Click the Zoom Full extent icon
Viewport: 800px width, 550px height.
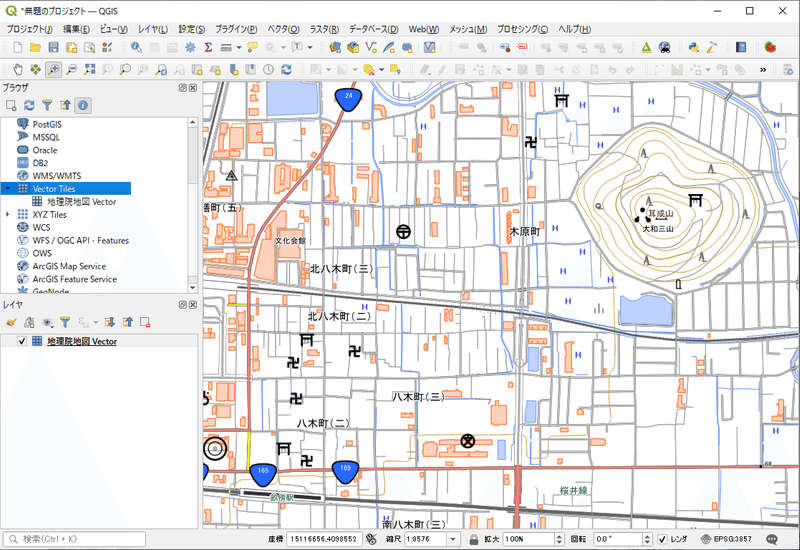90,69
